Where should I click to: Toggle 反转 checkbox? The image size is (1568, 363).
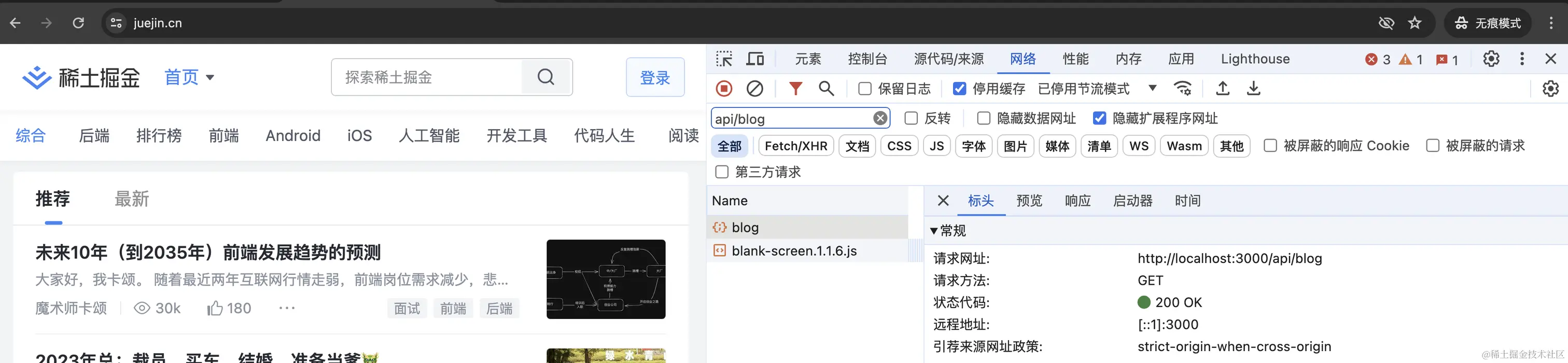click(911, 118)
